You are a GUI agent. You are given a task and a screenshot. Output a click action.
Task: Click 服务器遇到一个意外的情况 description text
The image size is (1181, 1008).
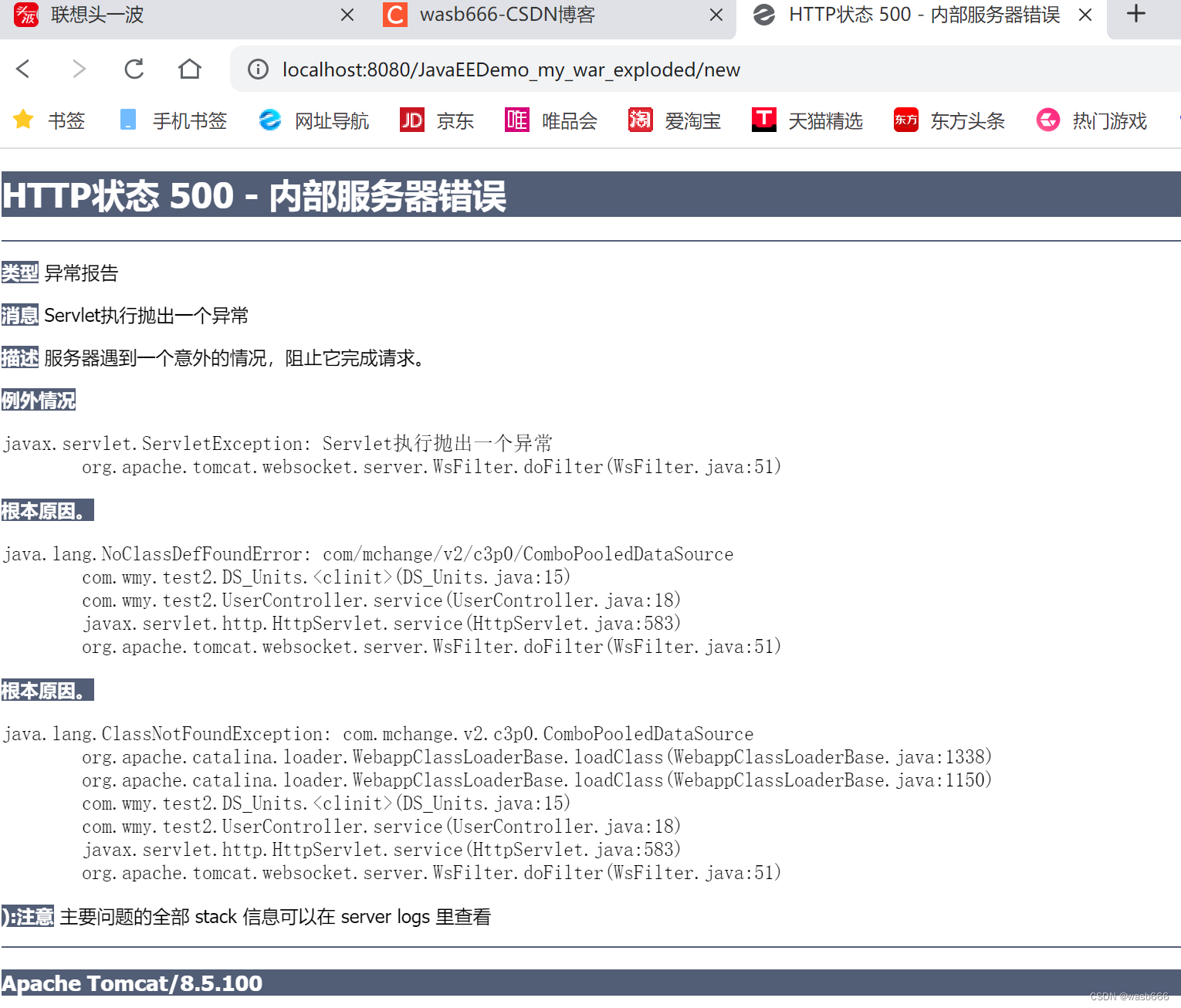(235, 357)
